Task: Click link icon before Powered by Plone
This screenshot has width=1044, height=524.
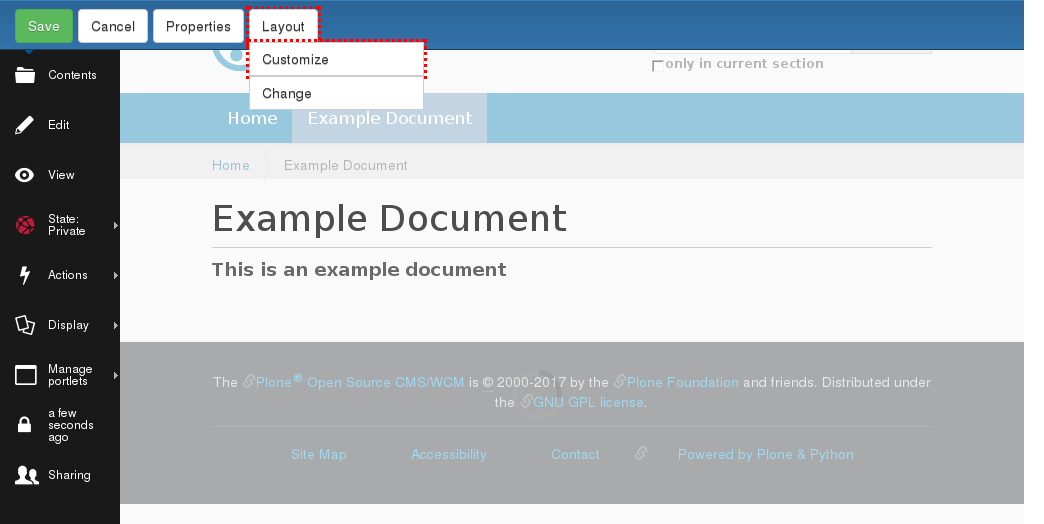Action: pyautogui.click(x=641, y=453)
